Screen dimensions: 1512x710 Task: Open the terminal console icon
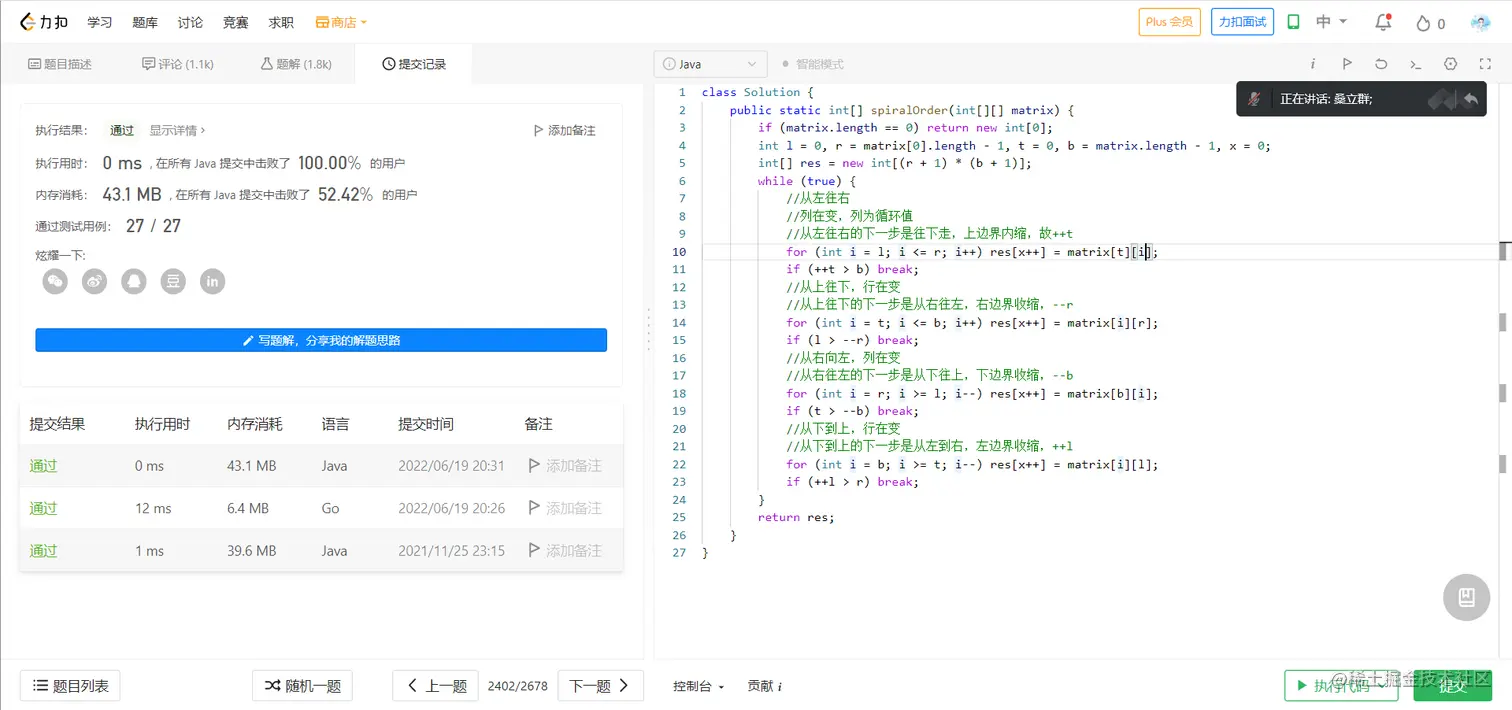coord(1416,64)
